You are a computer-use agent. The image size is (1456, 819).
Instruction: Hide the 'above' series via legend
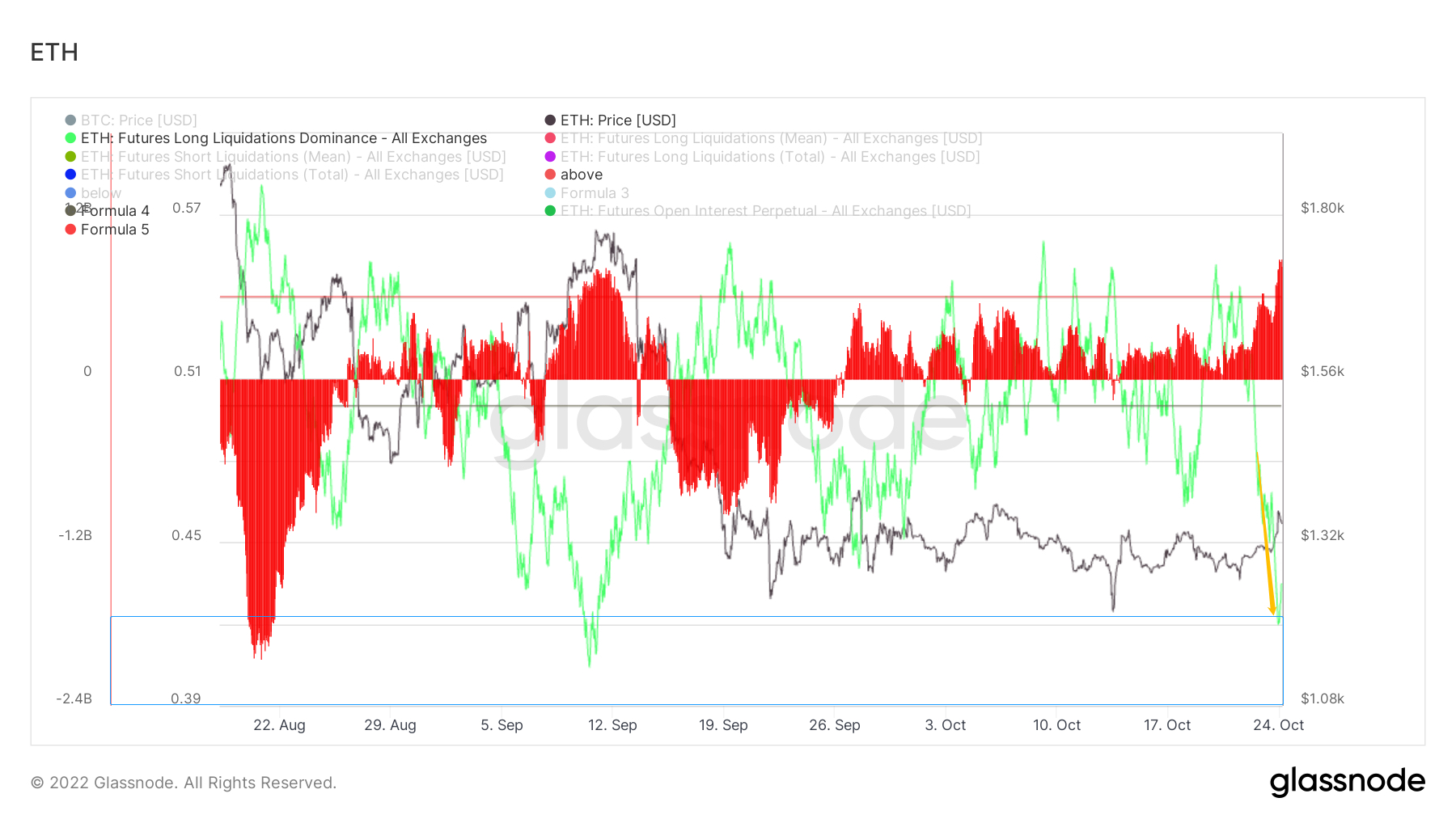coord(581,175)
